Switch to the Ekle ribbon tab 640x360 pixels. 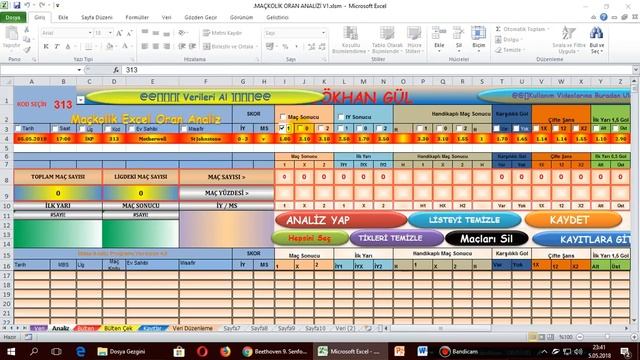(x=63, y=18)
